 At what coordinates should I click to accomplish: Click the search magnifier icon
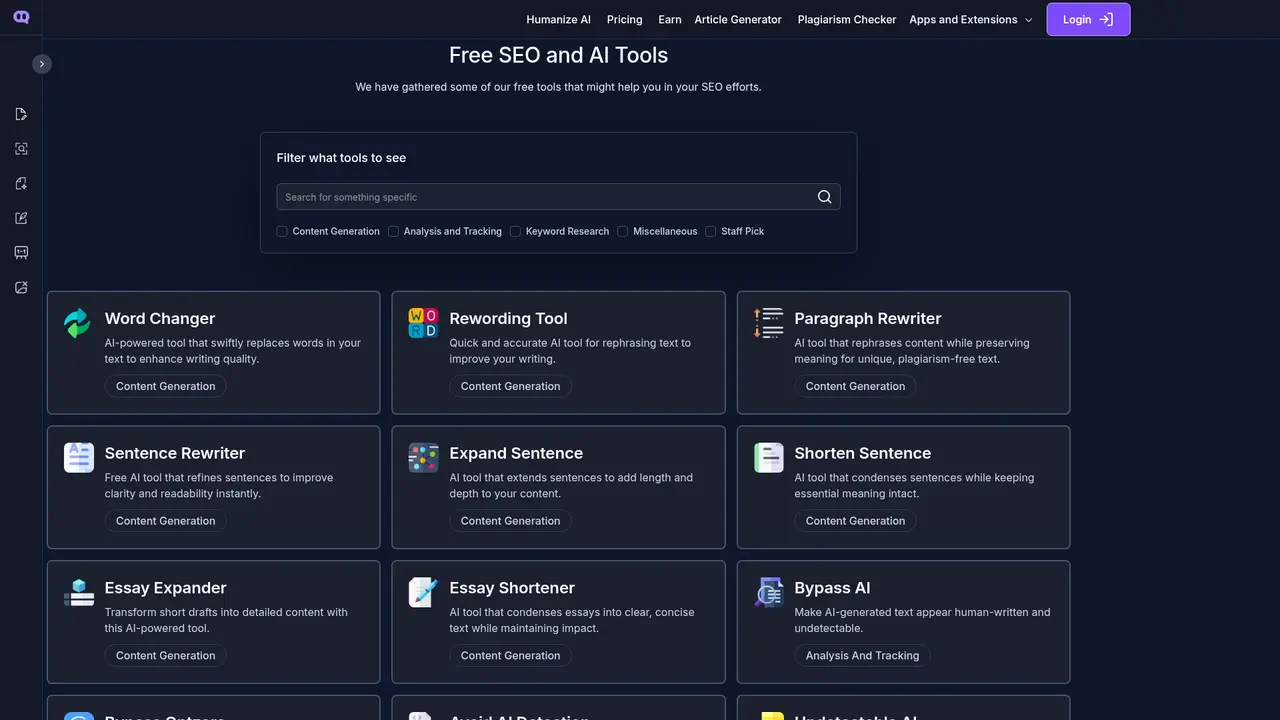pos(824,197)
